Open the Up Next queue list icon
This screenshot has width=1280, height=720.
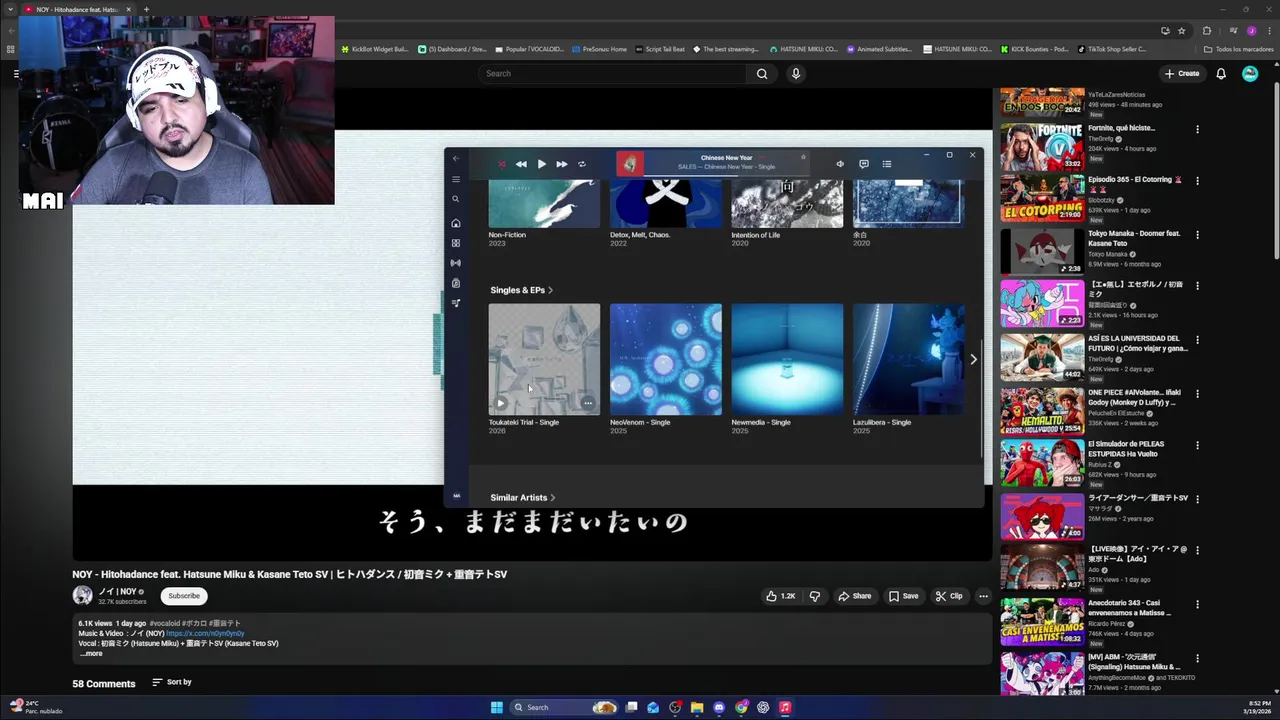887,164
